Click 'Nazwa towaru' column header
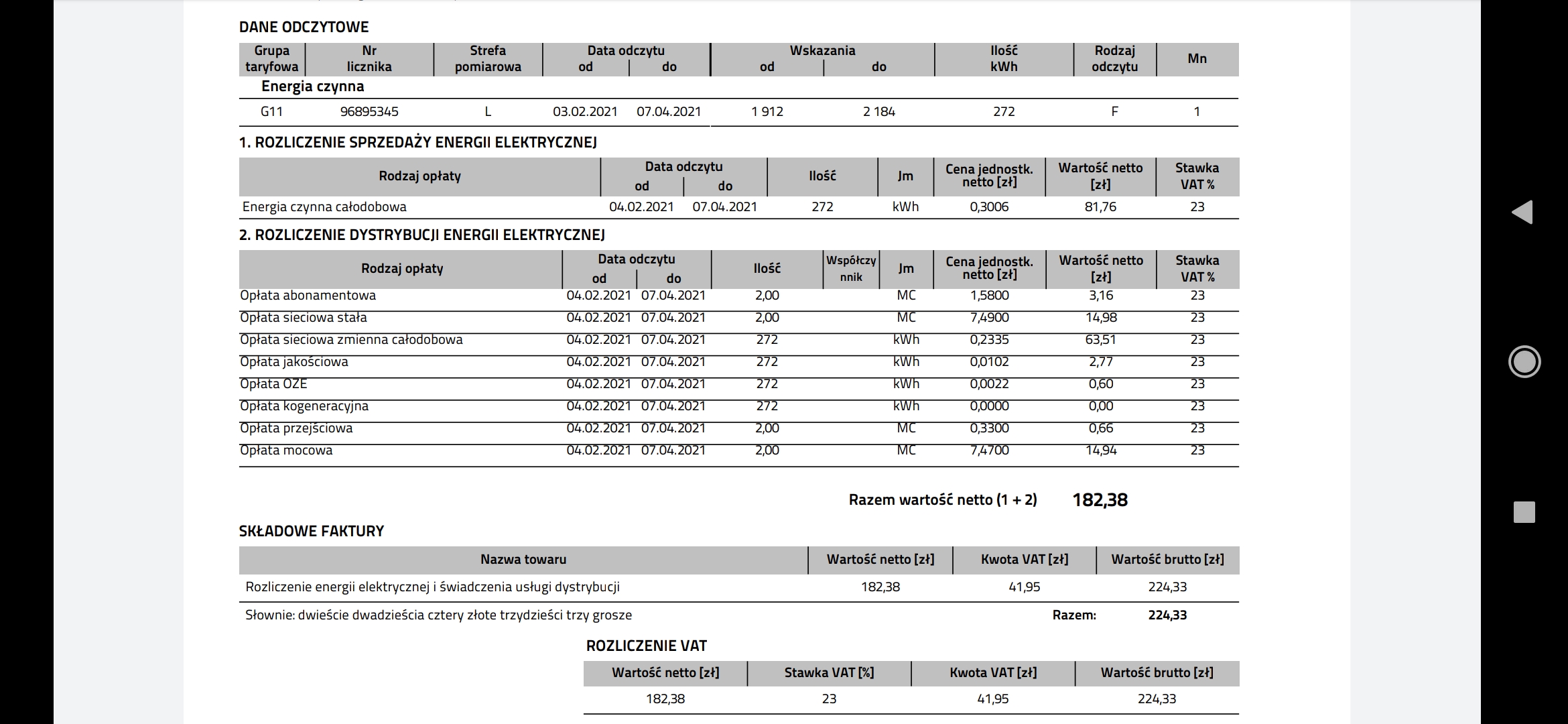Image resolution: width=1568 pixels, height=724 pixels. tap(523, 559)
